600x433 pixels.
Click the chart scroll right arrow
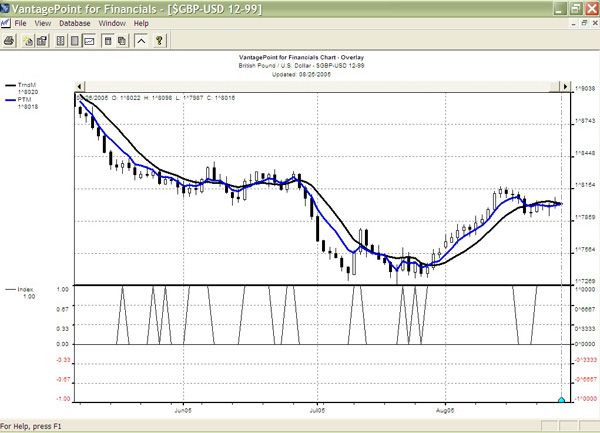click(x=565, y=86)
